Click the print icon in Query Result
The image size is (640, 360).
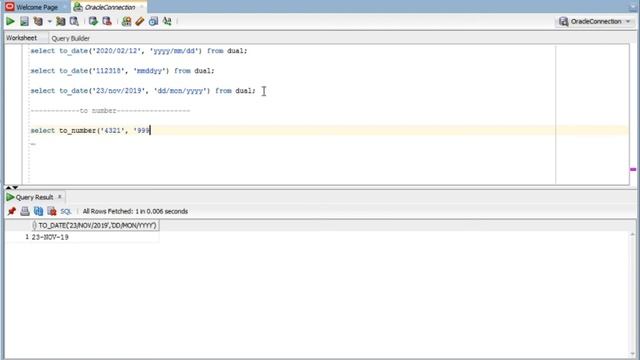pyautogui.click(x=25, y=211)
